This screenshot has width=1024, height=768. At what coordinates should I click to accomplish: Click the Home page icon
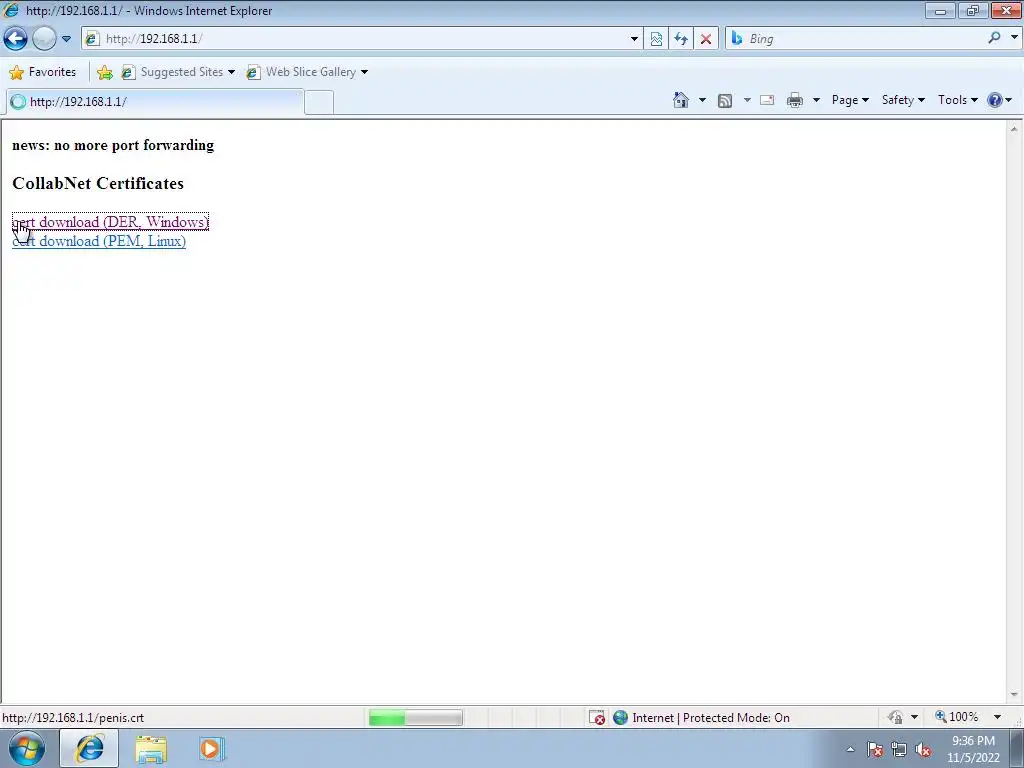(680, 100)
